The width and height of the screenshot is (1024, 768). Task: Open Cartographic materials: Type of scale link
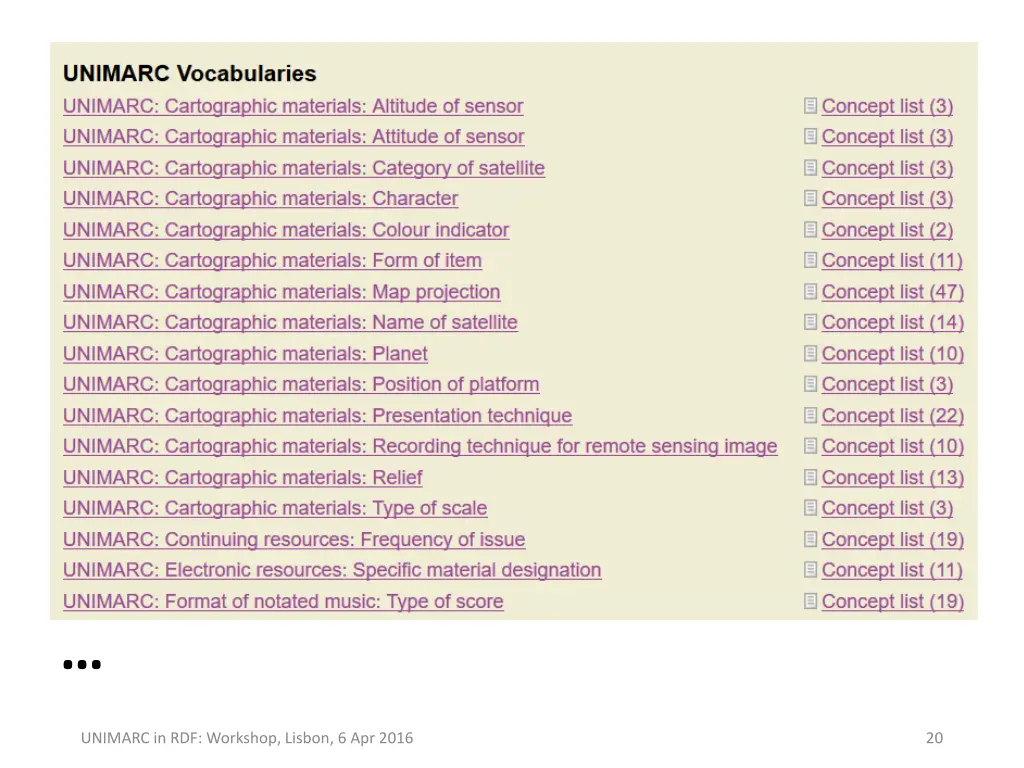click(275, 508)
